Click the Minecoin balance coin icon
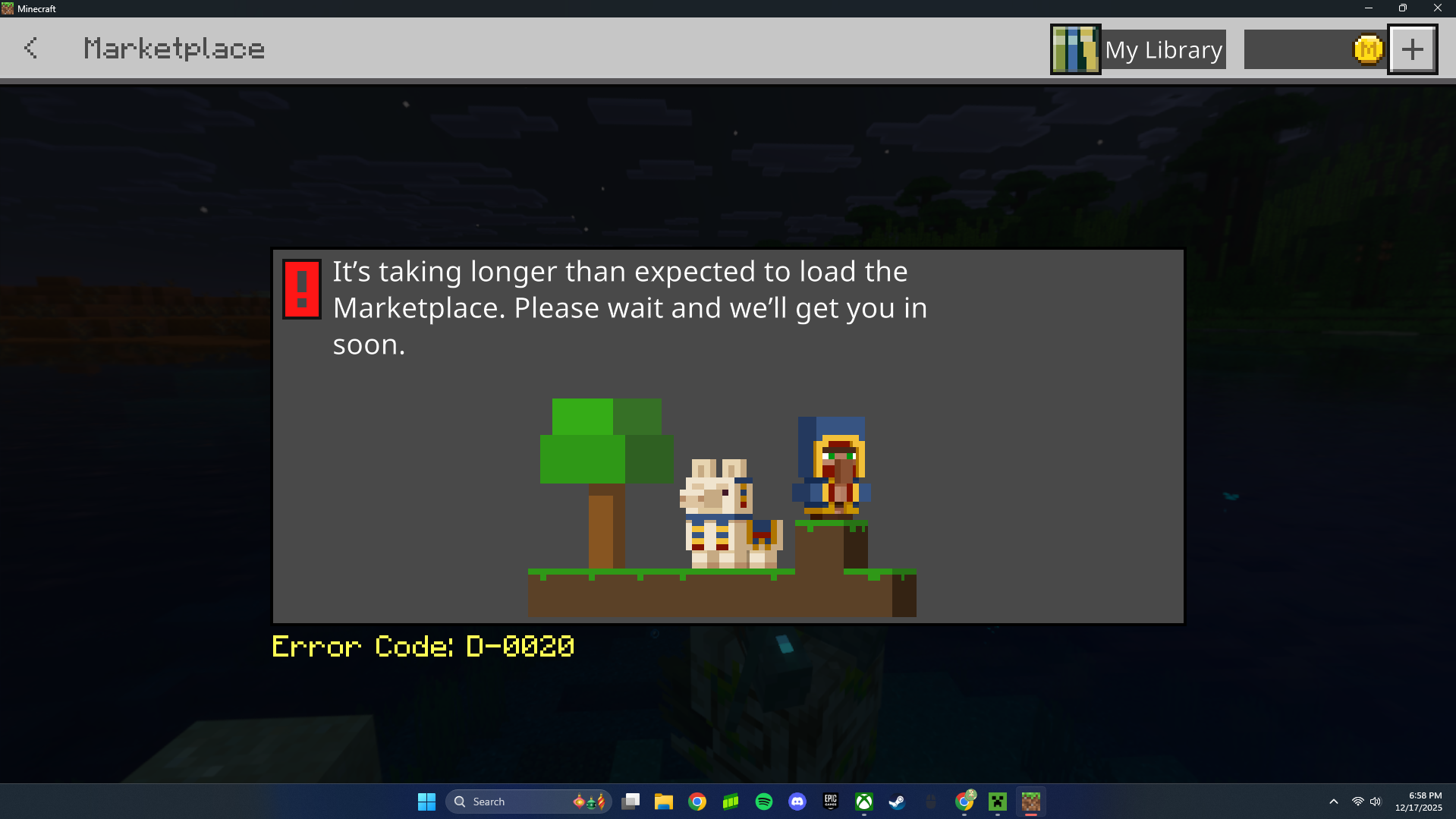Viewport: 1456px width, 819px height. (1368, 50)
